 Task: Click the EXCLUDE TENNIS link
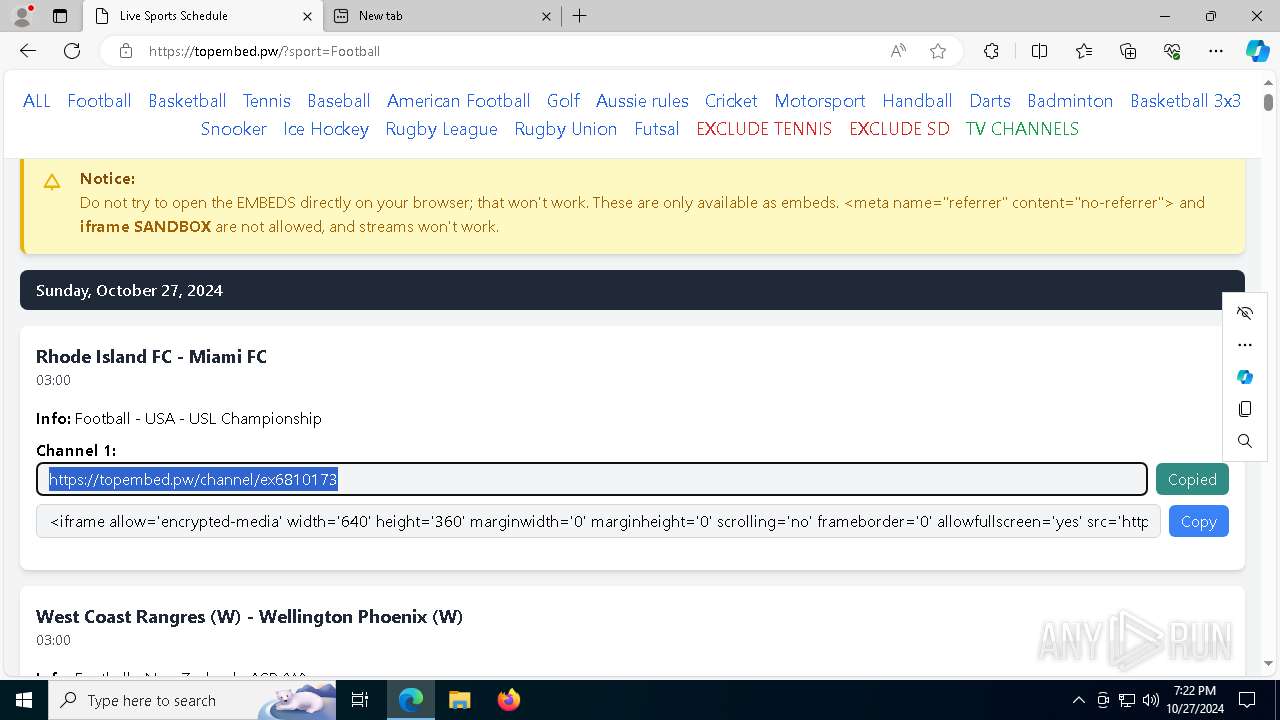pos(764,129)
